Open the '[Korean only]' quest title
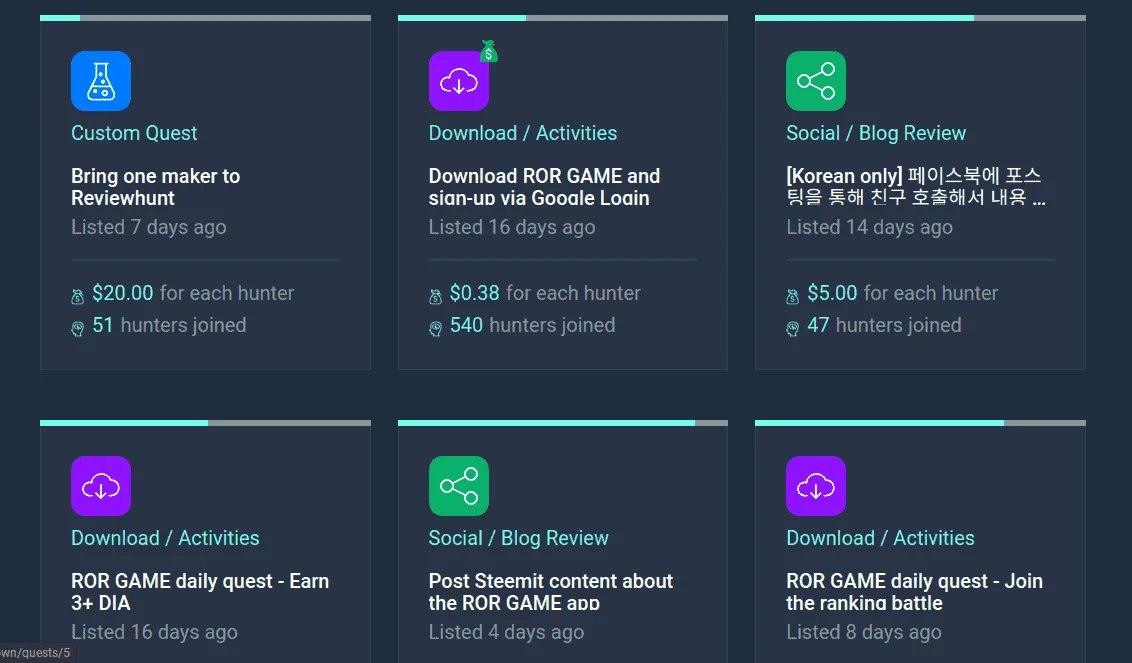Viewport: 1132px width, 663px height. 915,187
